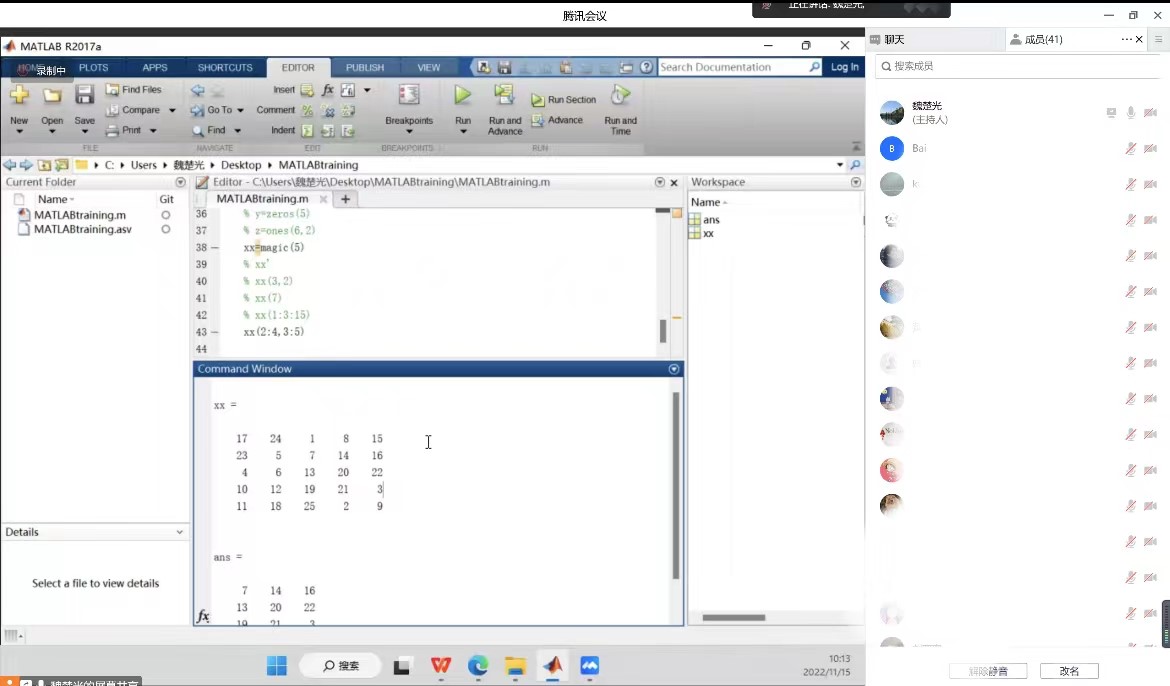Viewport: 1170px width, 686px height.
Task: Toggle microphone icon for member Bai
Action: pos(1131,148)
